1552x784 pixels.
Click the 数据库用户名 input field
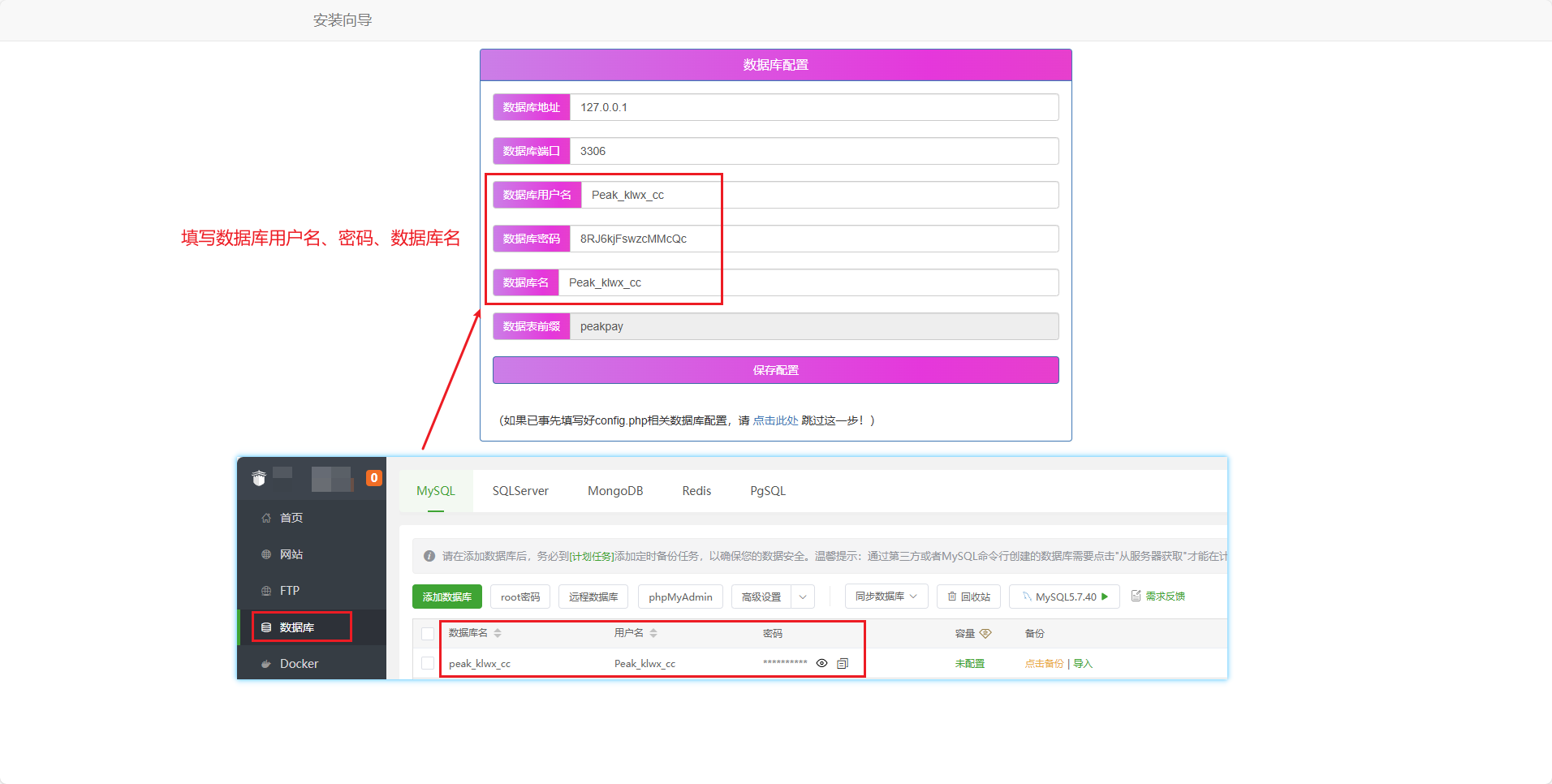(x=820, y=195)
